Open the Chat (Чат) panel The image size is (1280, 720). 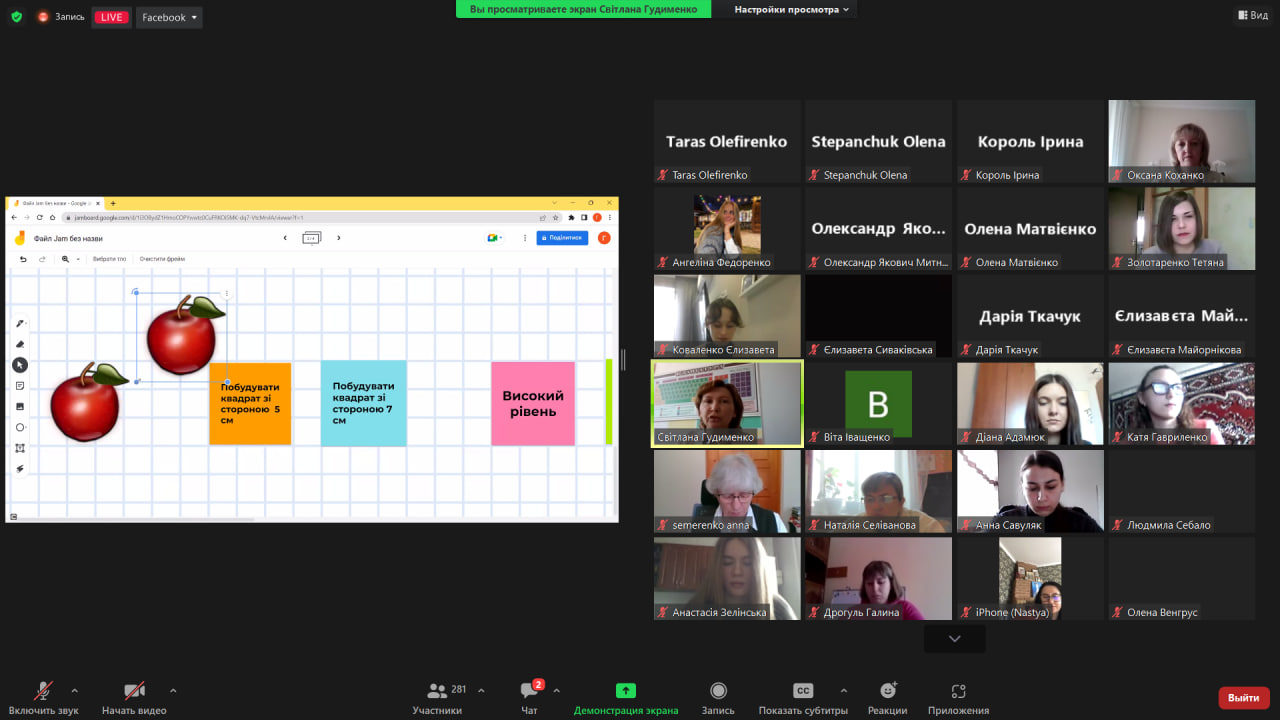point(529,691)
